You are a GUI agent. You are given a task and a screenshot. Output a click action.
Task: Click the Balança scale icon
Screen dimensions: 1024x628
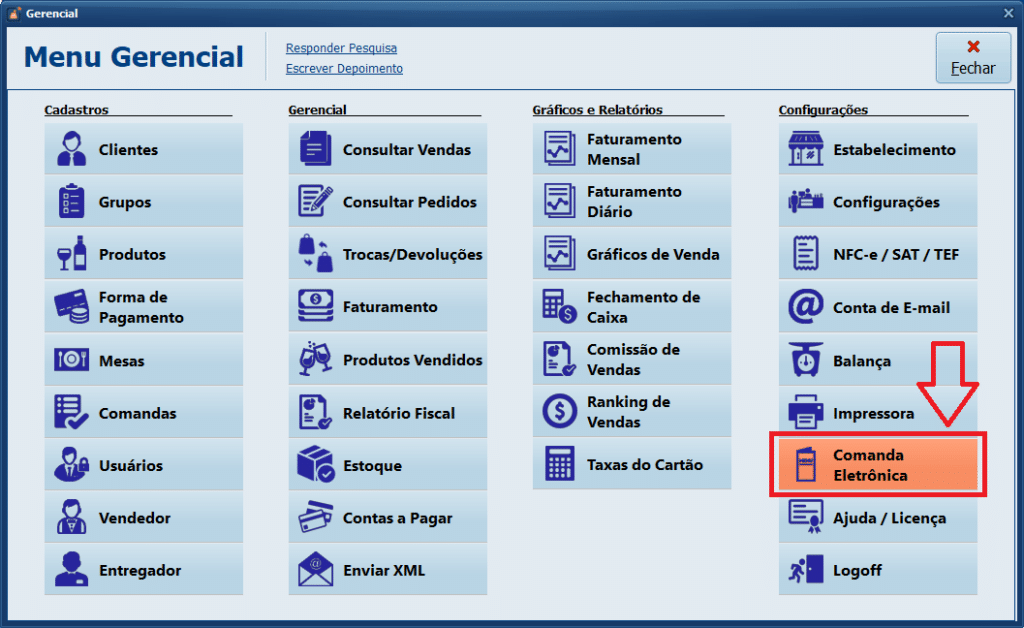coord(806,360)
